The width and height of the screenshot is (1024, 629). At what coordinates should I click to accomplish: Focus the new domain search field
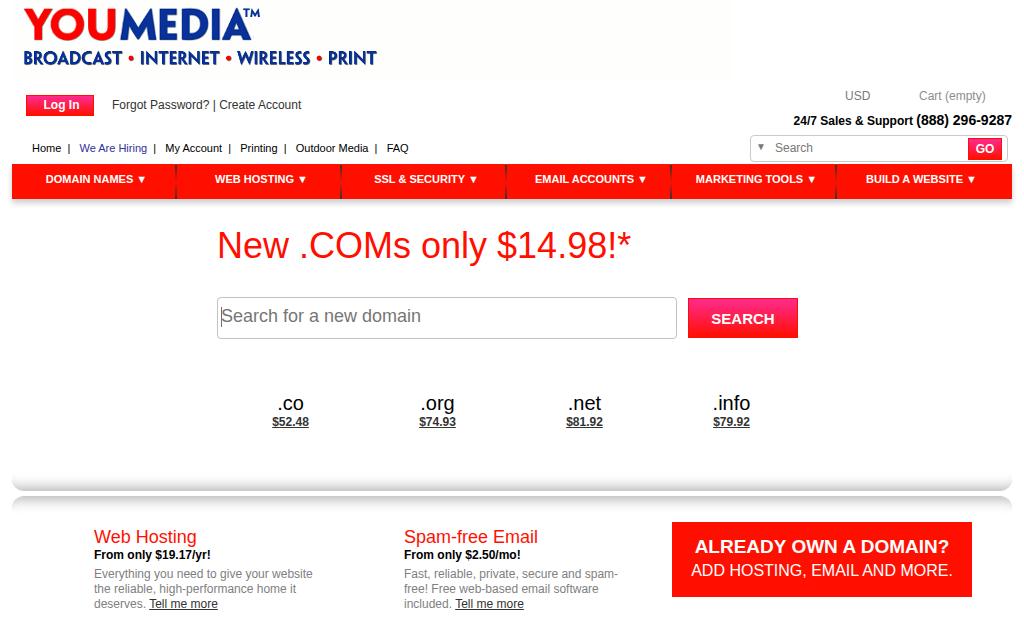(x=446, y=317)
